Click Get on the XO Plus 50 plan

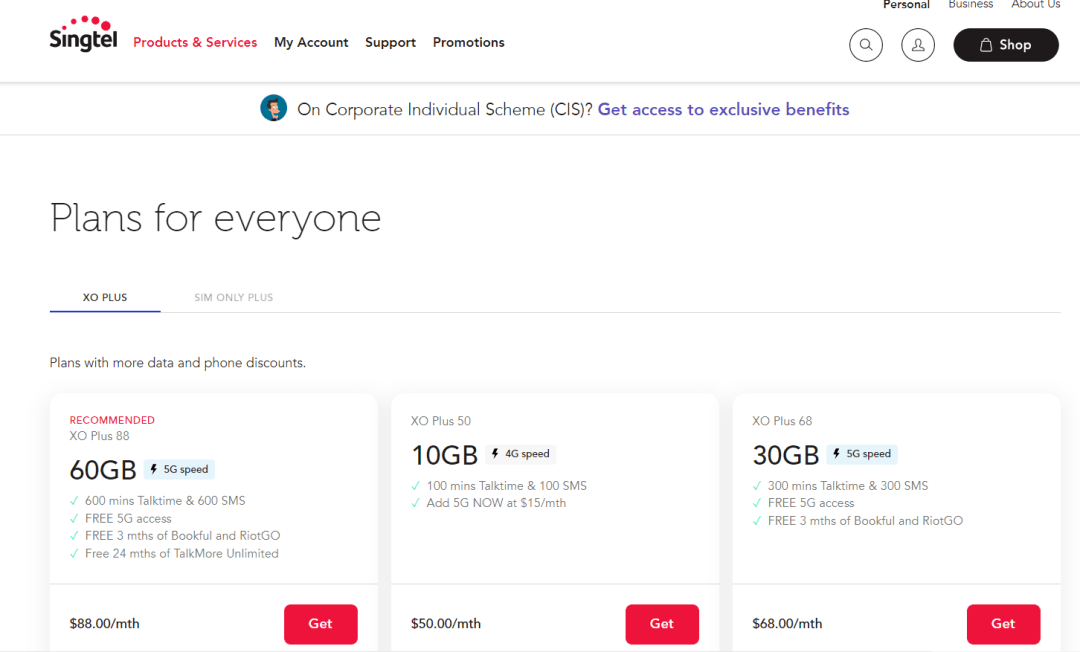point(662,623)
